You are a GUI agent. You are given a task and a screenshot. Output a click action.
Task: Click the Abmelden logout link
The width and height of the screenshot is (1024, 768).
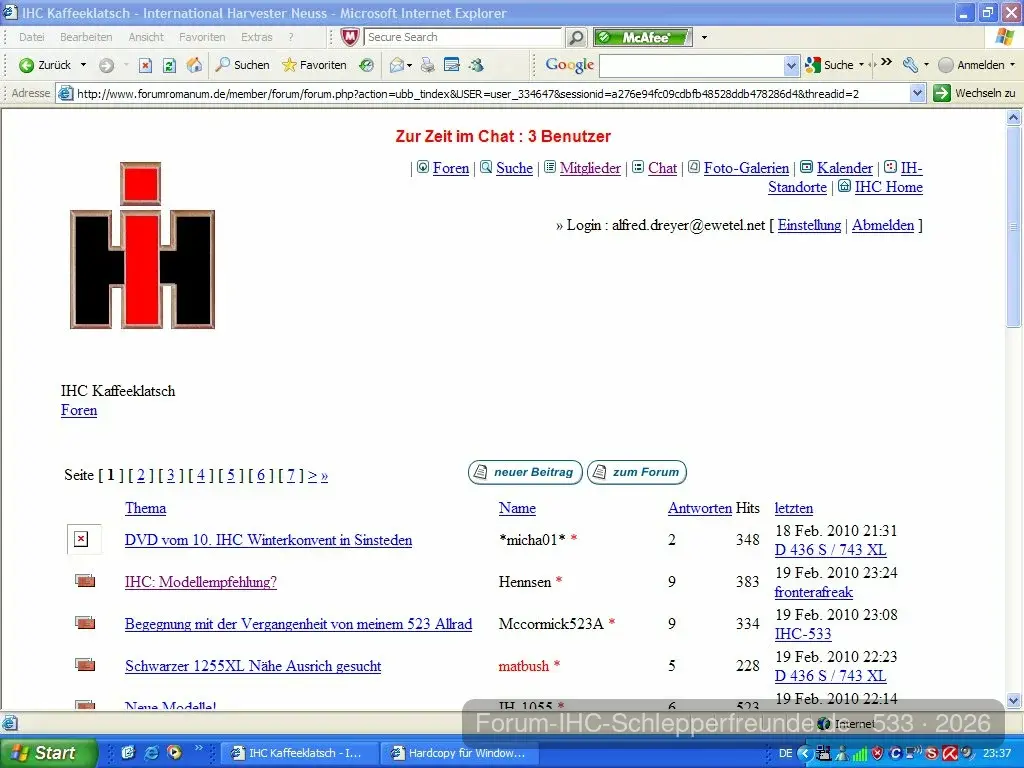(882, 225)
